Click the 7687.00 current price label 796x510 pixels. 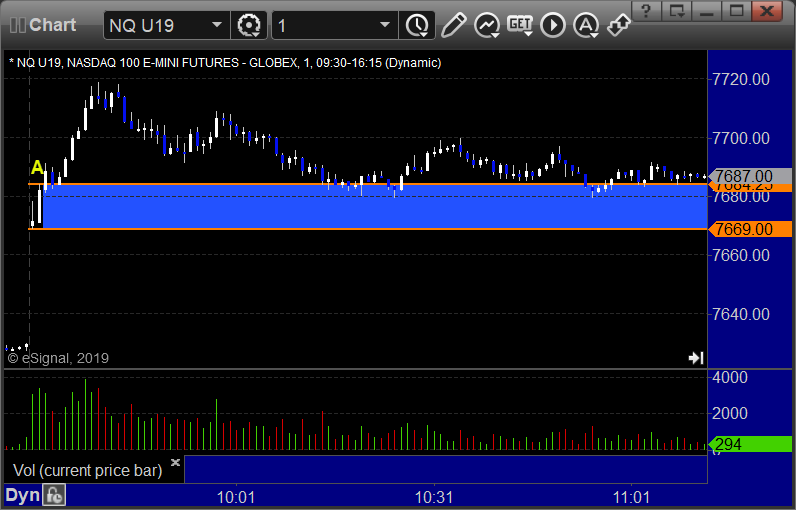coord(750,176)
